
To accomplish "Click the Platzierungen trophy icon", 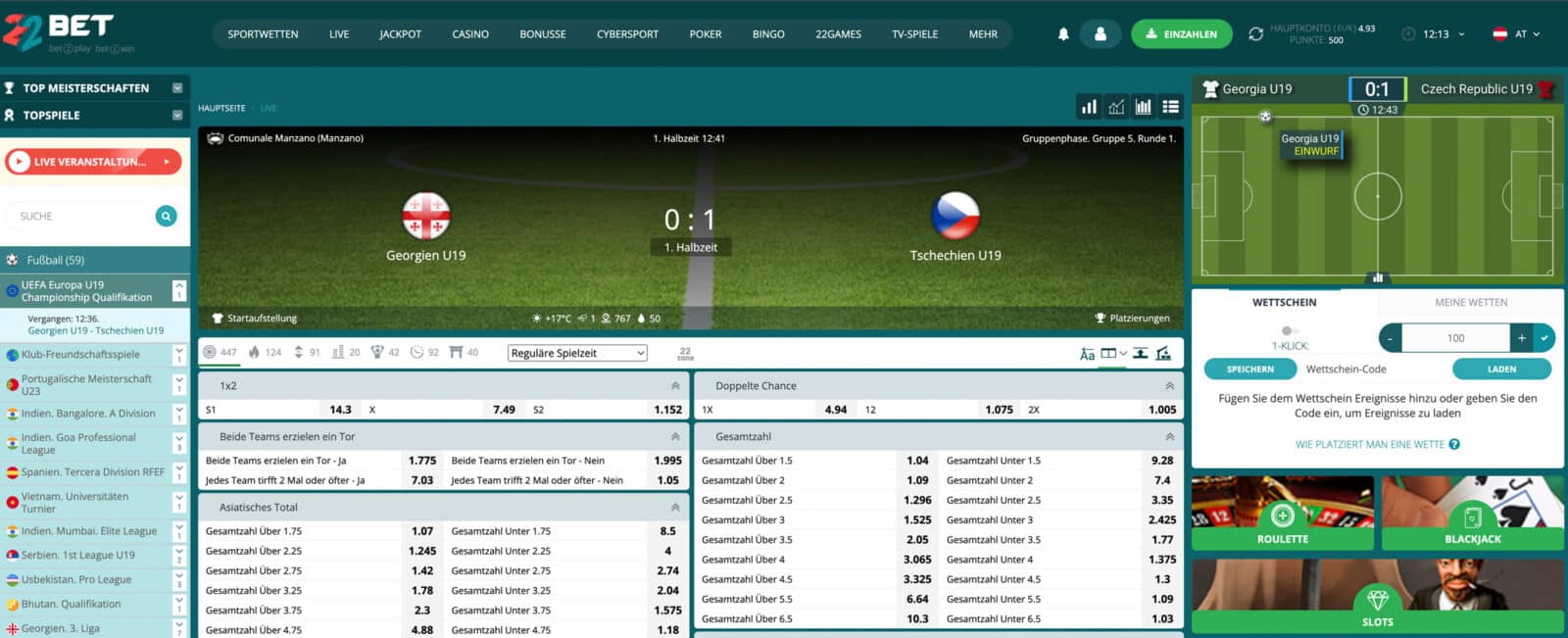I will (1101, 319).
